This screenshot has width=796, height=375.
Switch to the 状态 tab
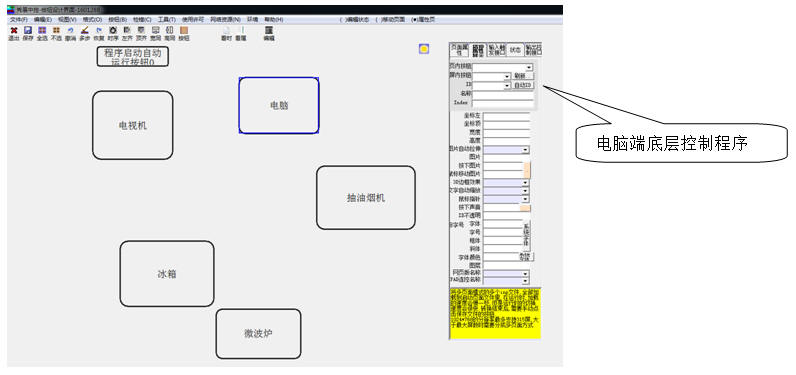point(515,50)
